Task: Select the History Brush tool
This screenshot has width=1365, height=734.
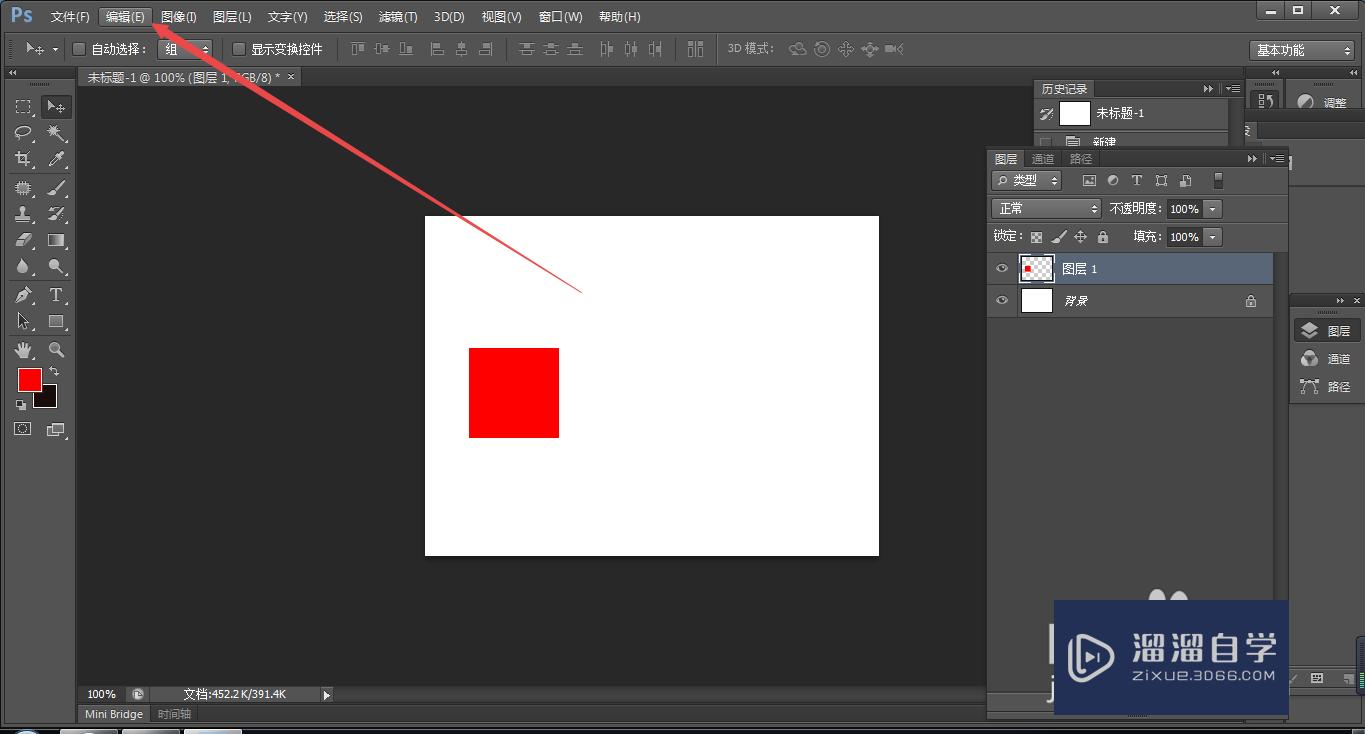Action: pos(56,214)
